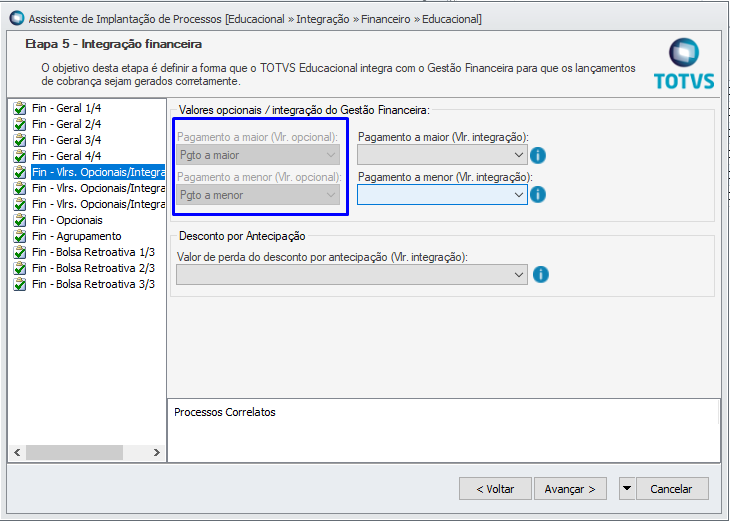Image resolution: width=730 pixels, height=521 pixels.
Task: Open the Pgto a menor combo box
Action: pyautogui.click(x=258, y=195)
